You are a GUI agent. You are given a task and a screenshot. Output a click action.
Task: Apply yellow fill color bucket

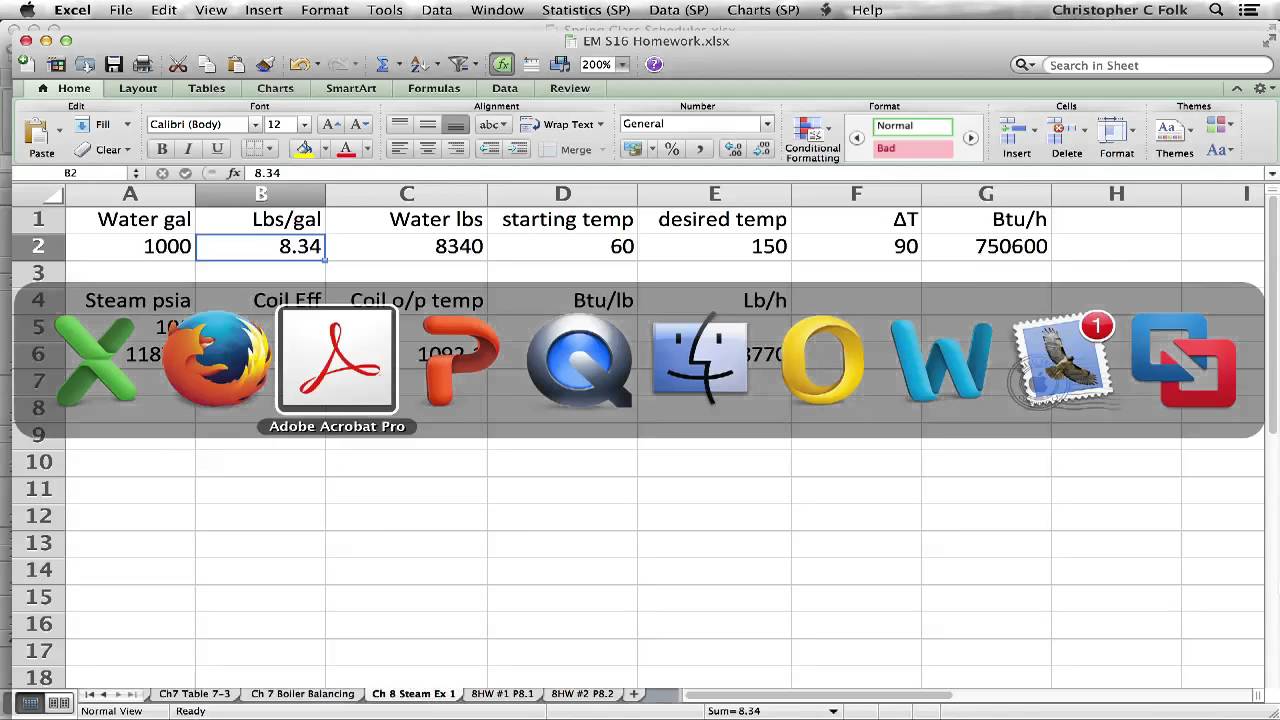click(x=303, y=149)
